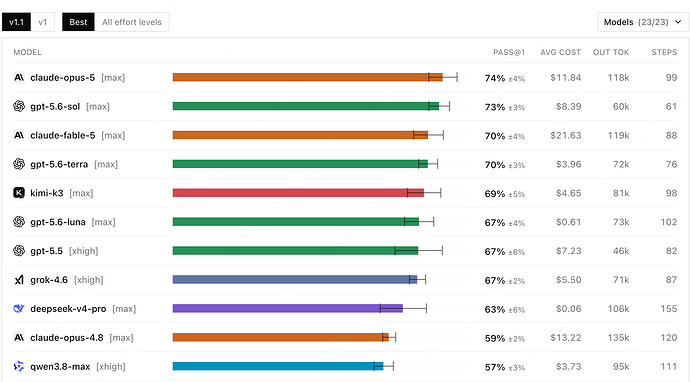Click the Qwen icon beside qwen3.8-max
This screenshot has width=690, height=382.
[19, 366]
